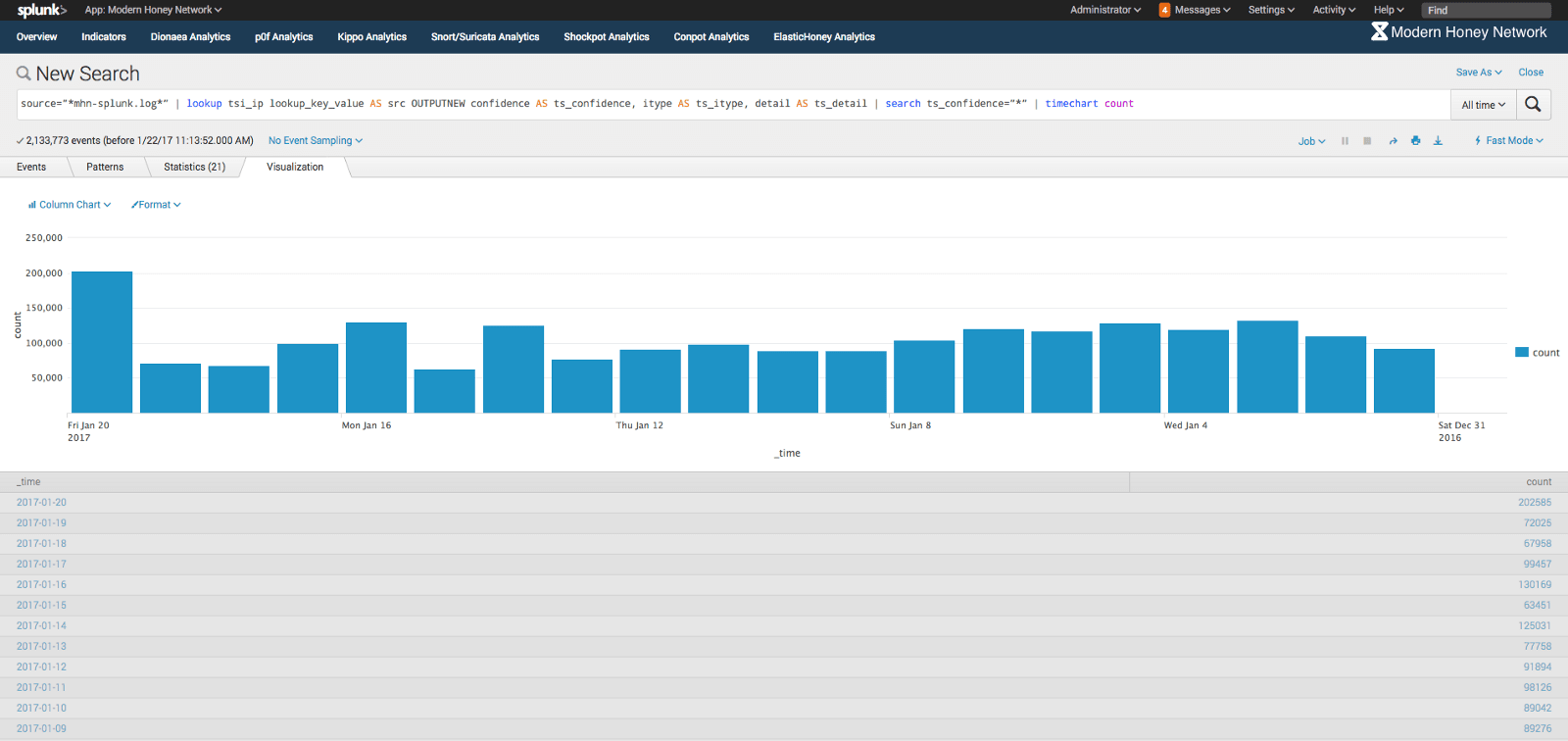Open the All time range picker
Image resolution: width=1568 pixels, height=741 pixels.
click(1484, 105)
